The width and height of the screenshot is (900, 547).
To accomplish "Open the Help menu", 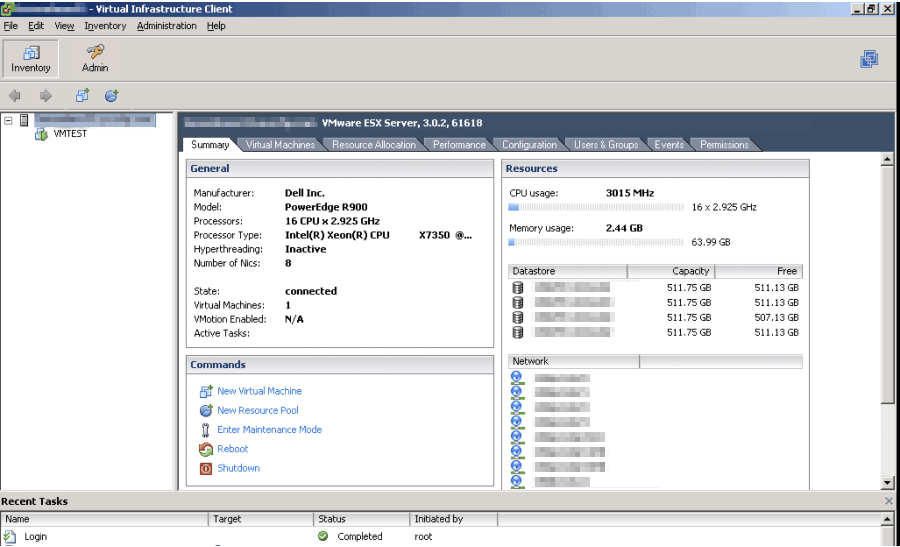I will click(x=216, y=26).
